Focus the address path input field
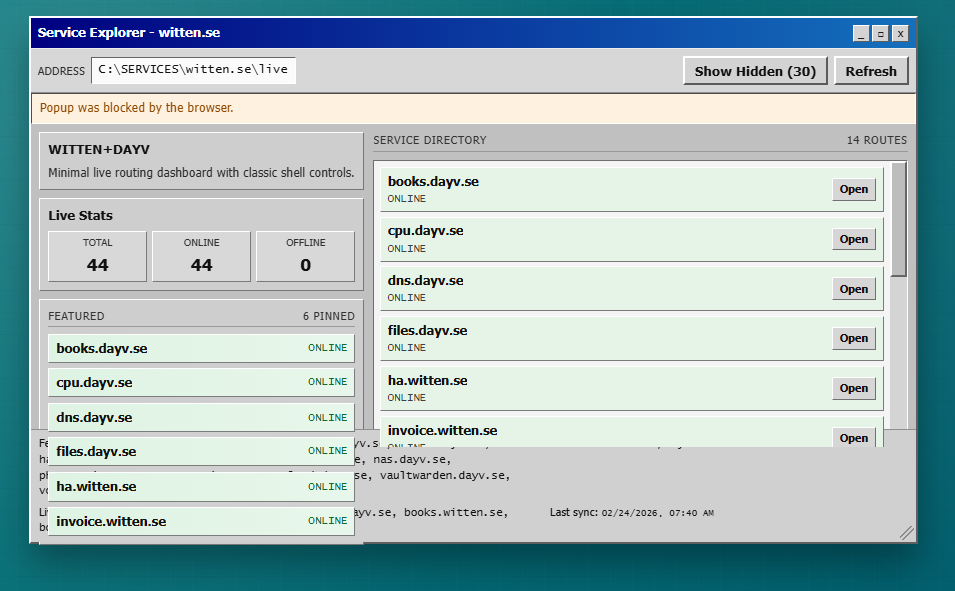The image size is (955, 591). [193, 70]
